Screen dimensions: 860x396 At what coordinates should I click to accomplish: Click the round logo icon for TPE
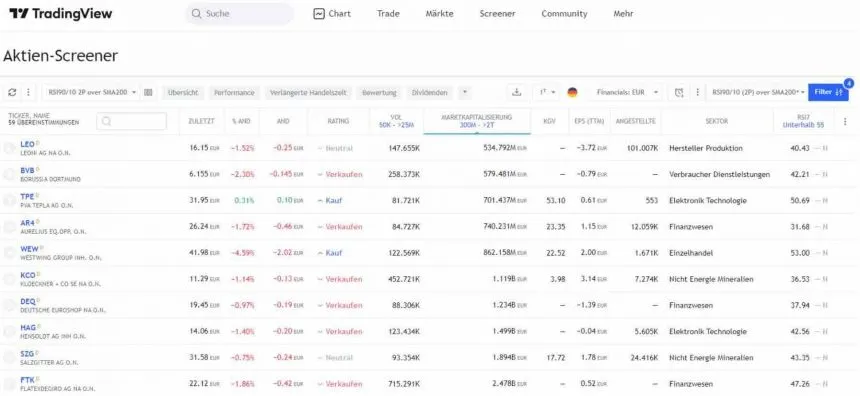(x=9, y=200)
